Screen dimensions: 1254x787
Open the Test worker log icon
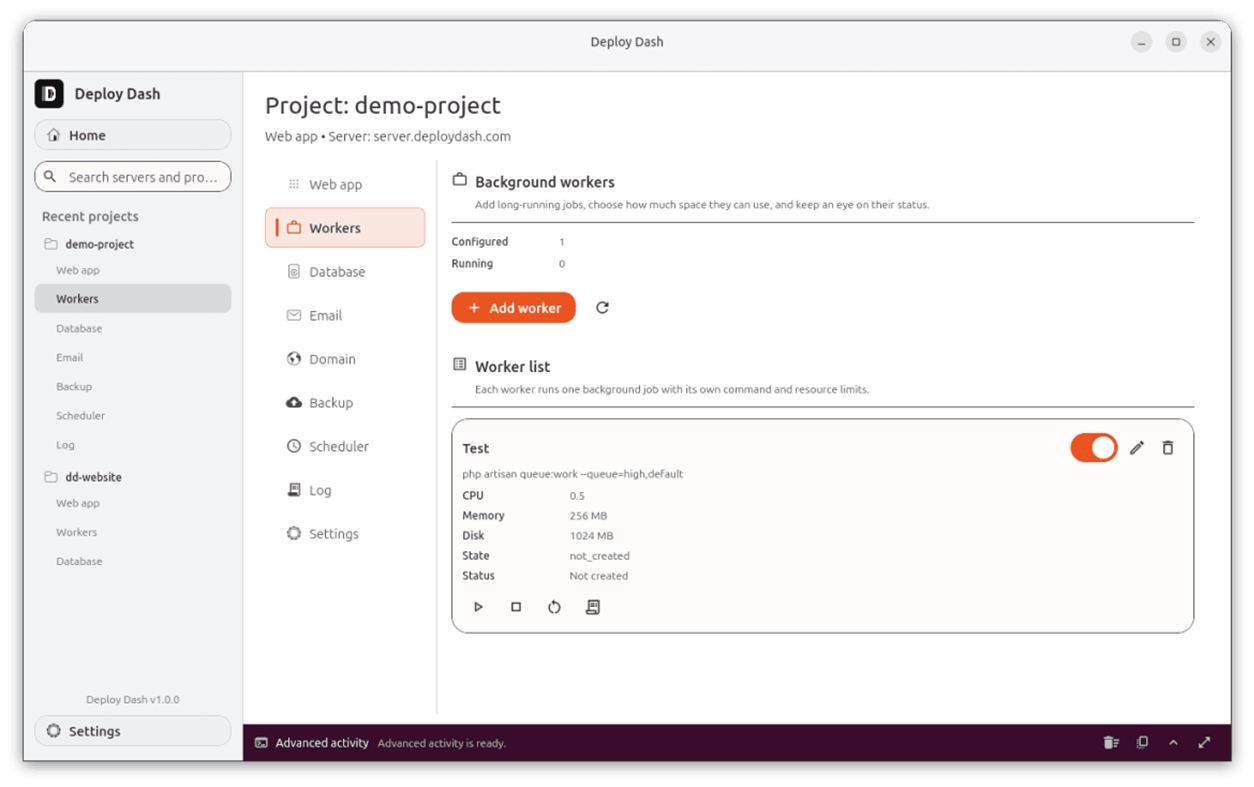pyautogui.click(x=593, y=607)
